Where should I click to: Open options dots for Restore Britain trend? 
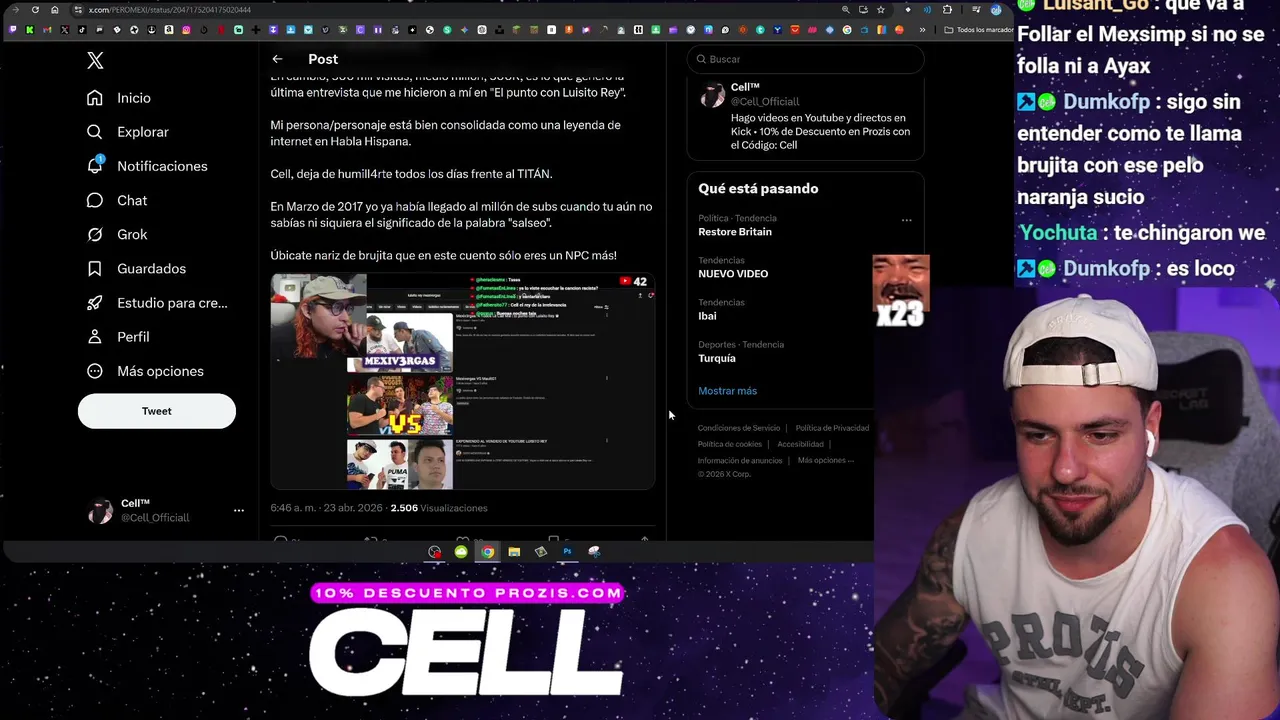point(907,220)
